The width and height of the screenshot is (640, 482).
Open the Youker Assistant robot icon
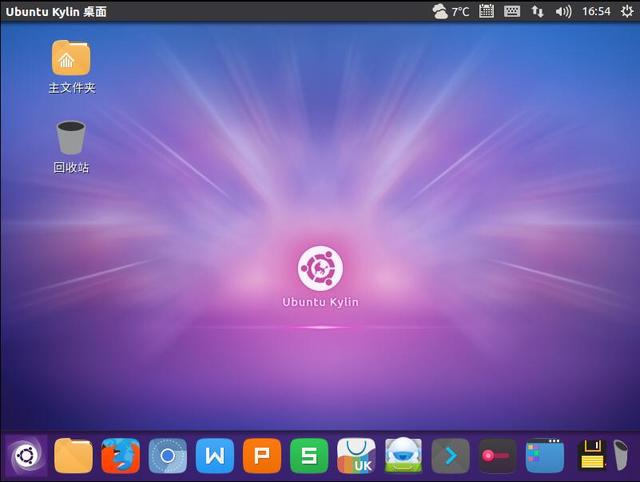[403, 457]
